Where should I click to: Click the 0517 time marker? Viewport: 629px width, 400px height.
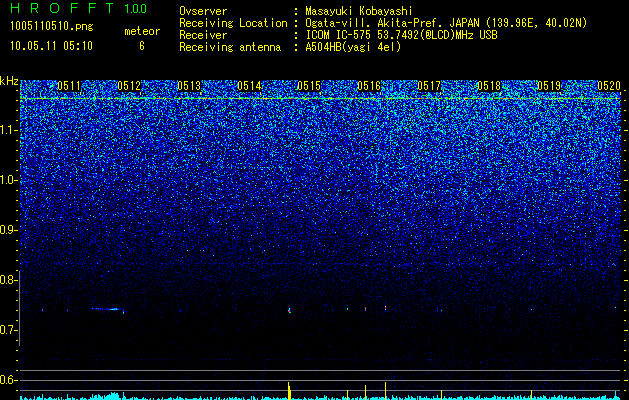[429, 86]
